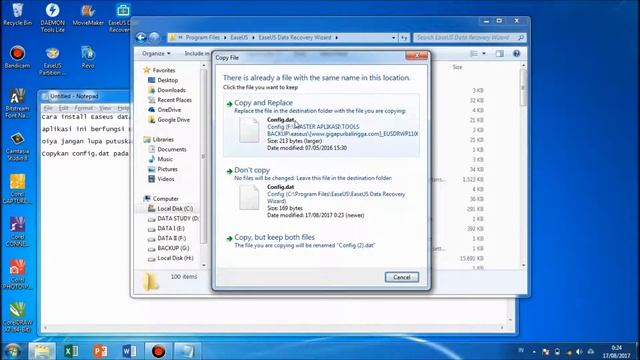Open Corel CAPTURE desktop icon

coord(17,189)
